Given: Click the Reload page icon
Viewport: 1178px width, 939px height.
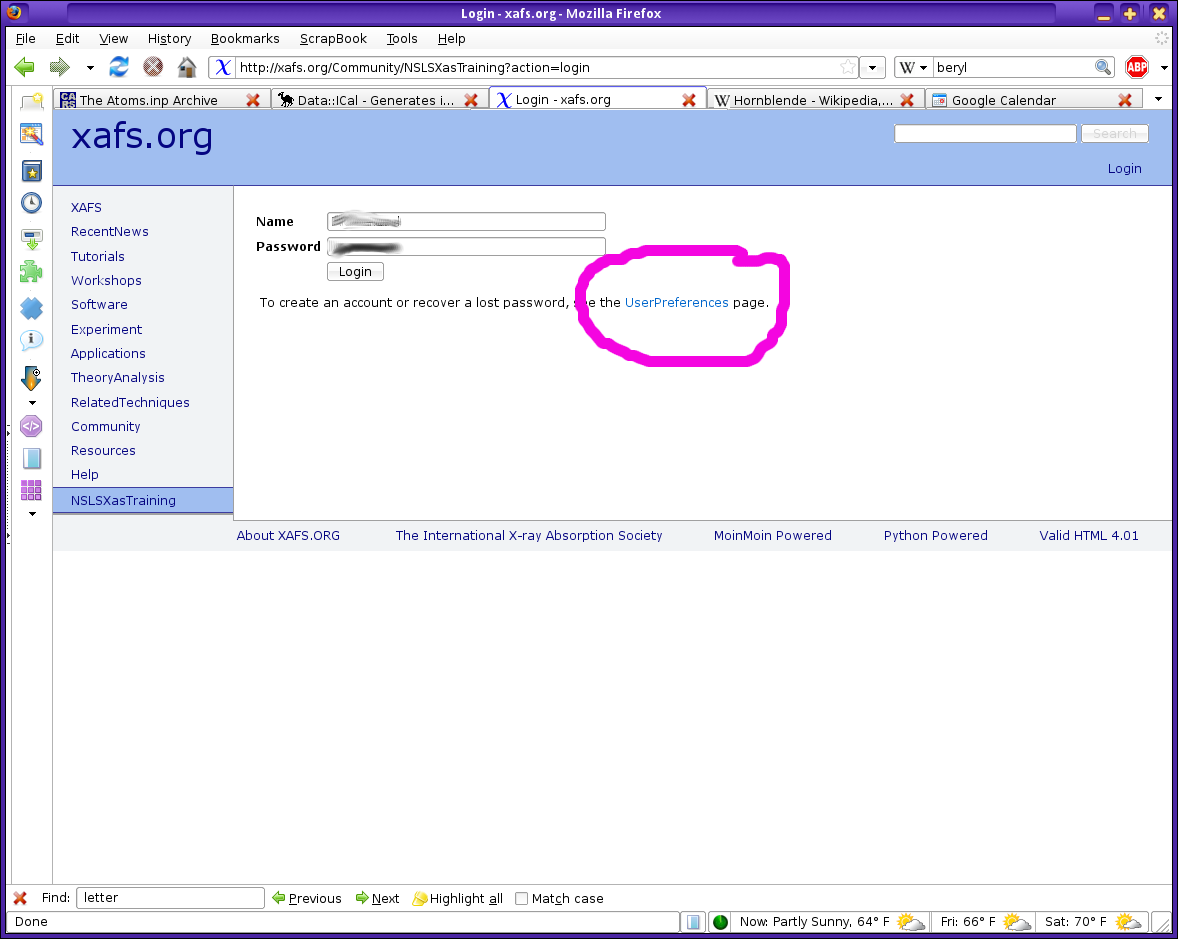Looking at the screenshot, I should (x=119, y=68).
